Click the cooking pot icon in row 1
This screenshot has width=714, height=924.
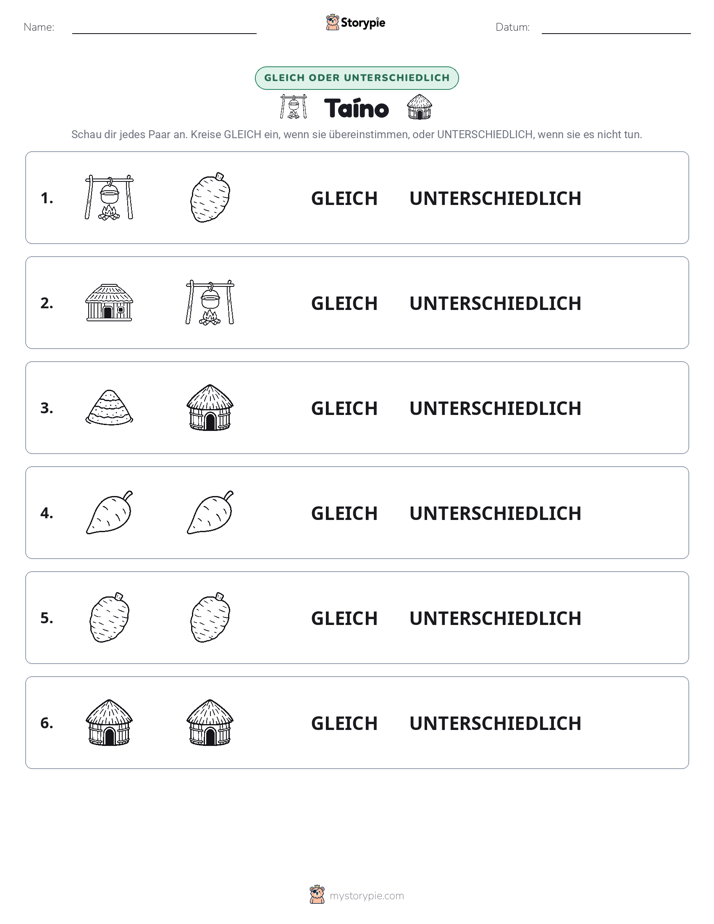click(x=109, y=197)
